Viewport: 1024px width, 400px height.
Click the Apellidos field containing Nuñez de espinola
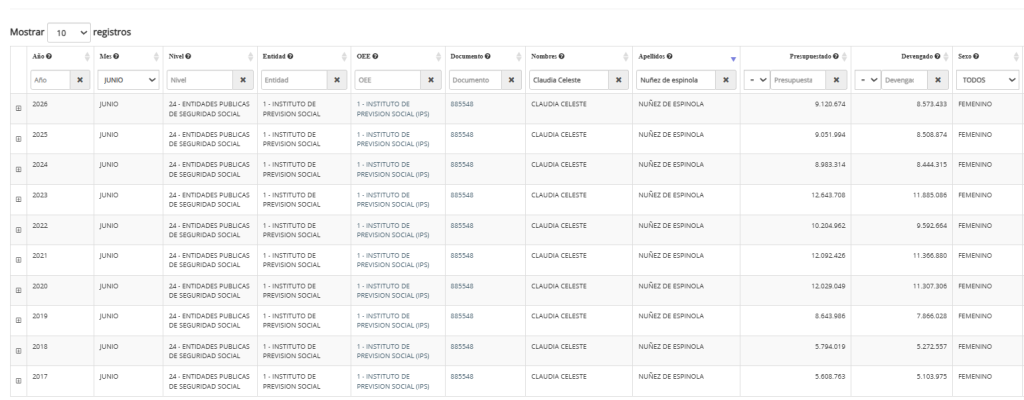[676, 80]
